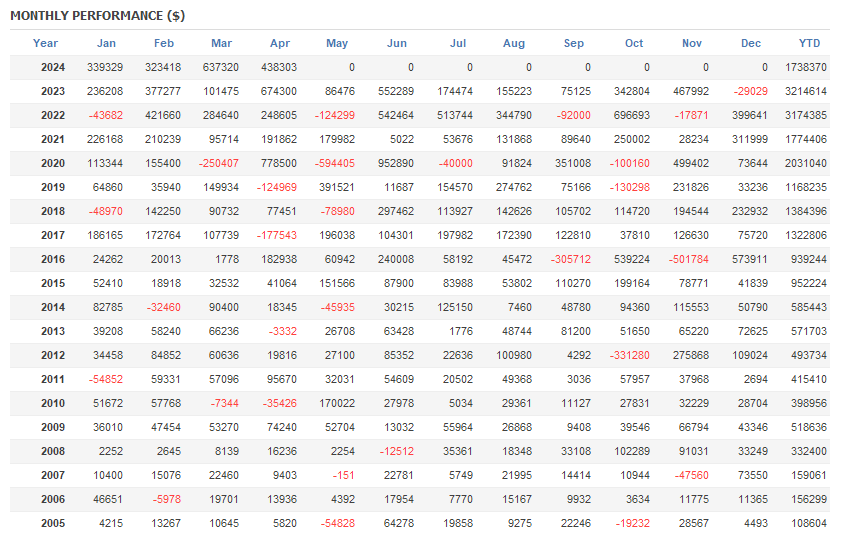
Task: Select the 2016 year row label
Action: tap(53, 259)
